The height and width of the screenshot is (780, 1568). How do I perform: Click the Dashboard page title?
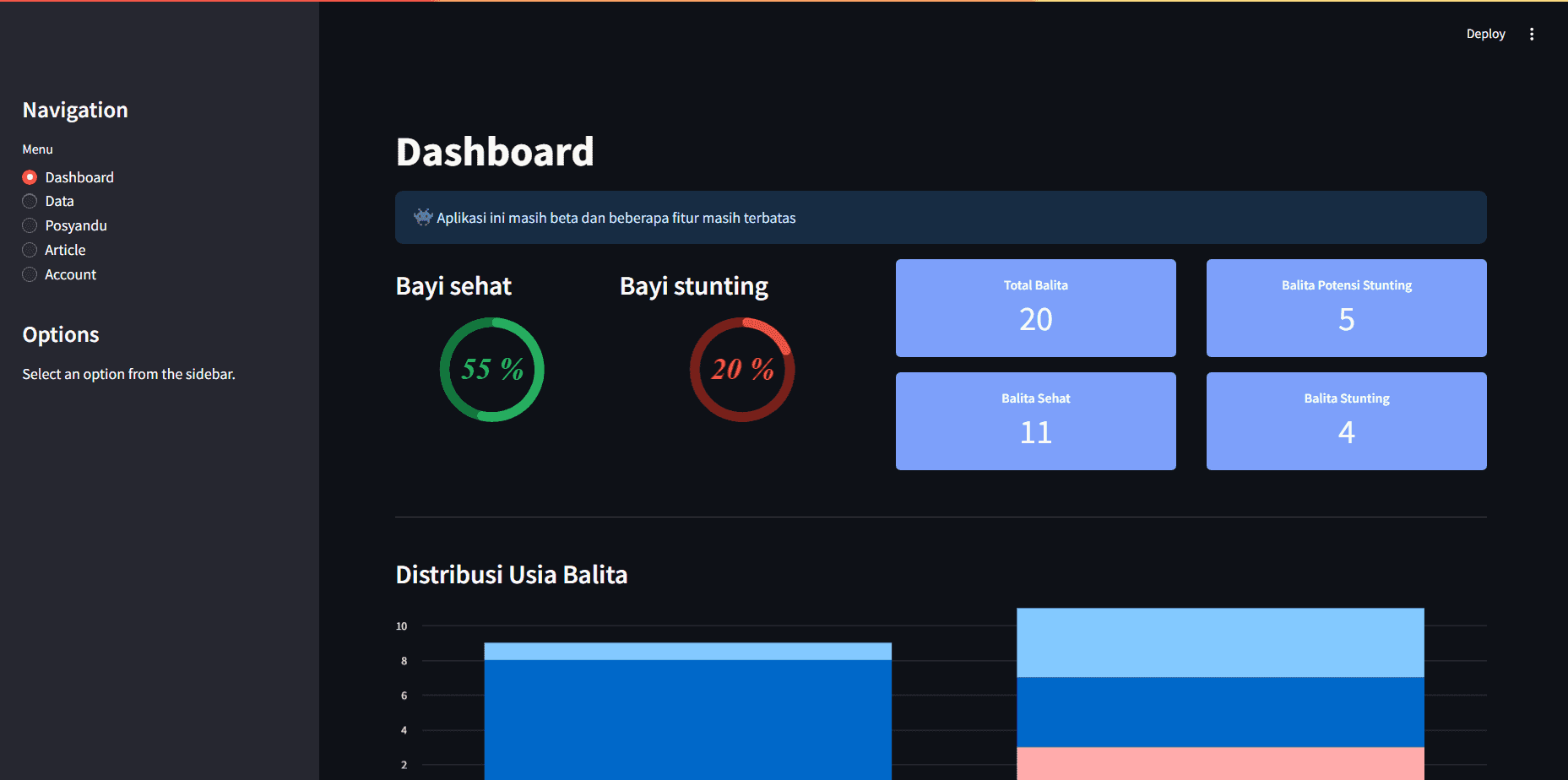[495, 152]
